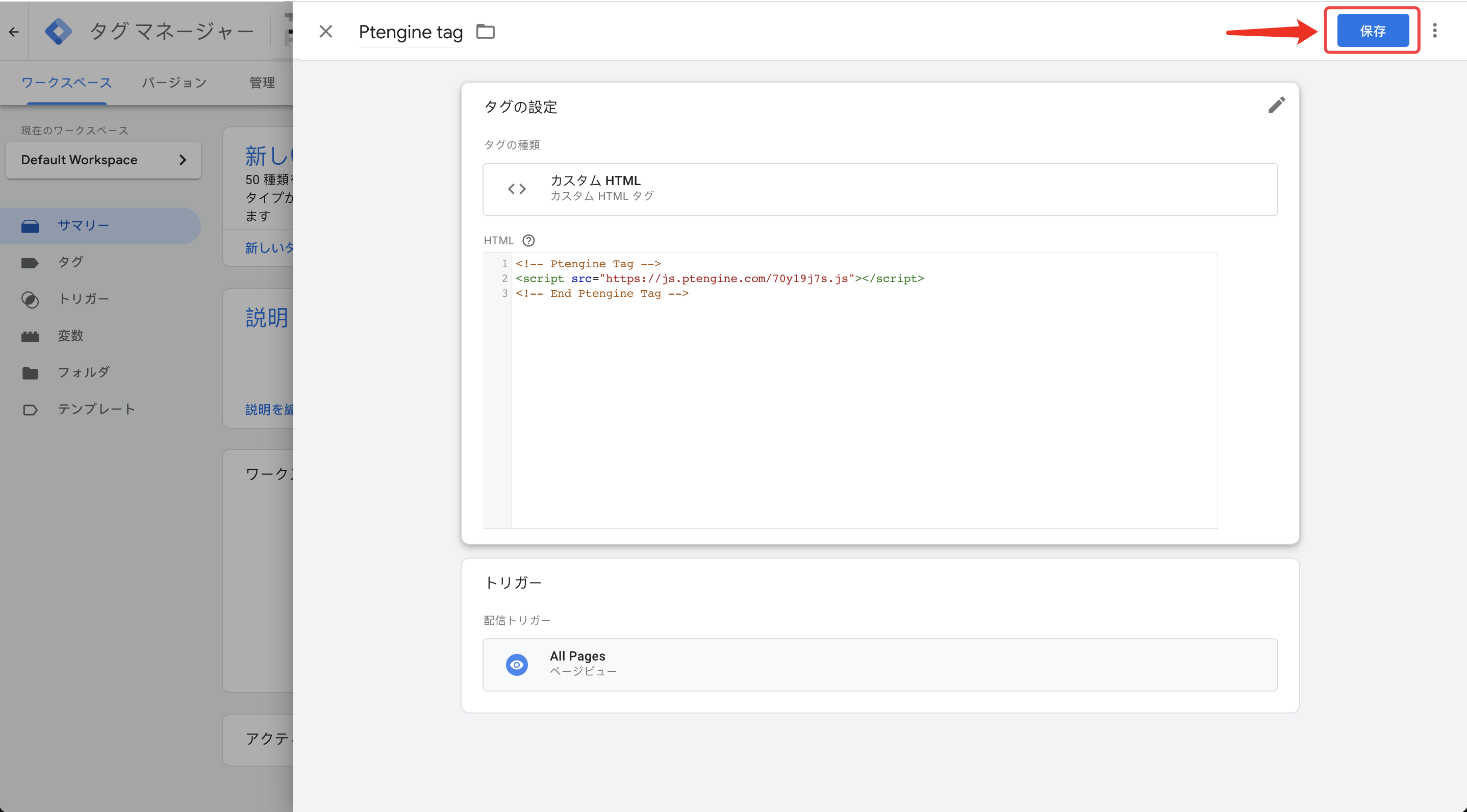Edit the Ptengine tag name field
Viewport: 1467px width, 812px height.
411,33
